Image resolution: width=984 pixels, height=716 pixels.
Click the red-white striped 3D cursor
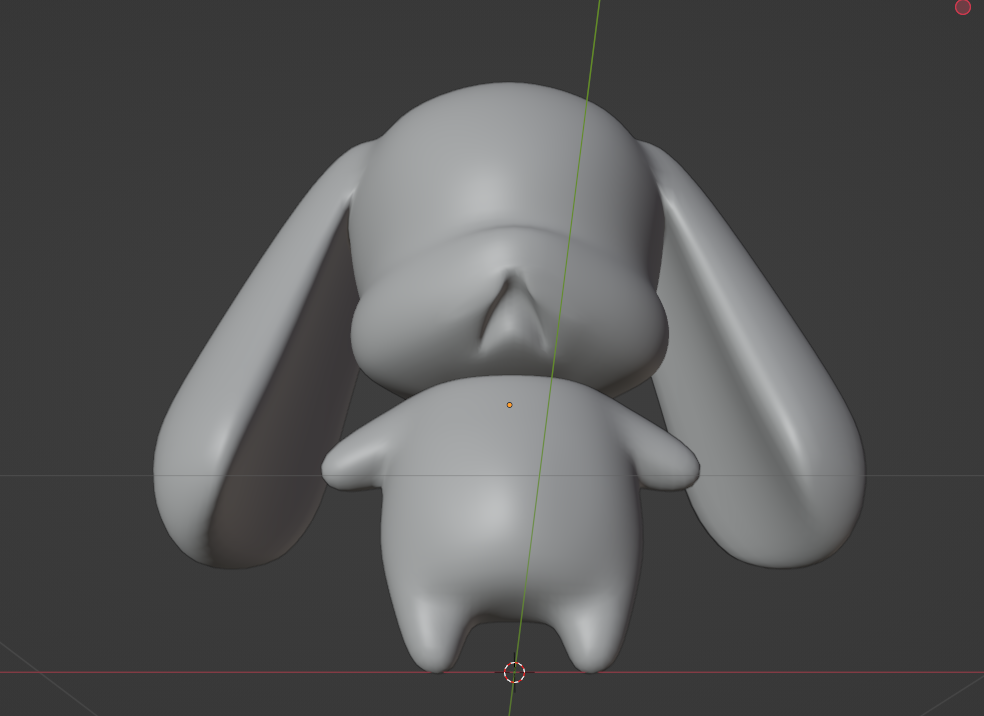(514, 672)
